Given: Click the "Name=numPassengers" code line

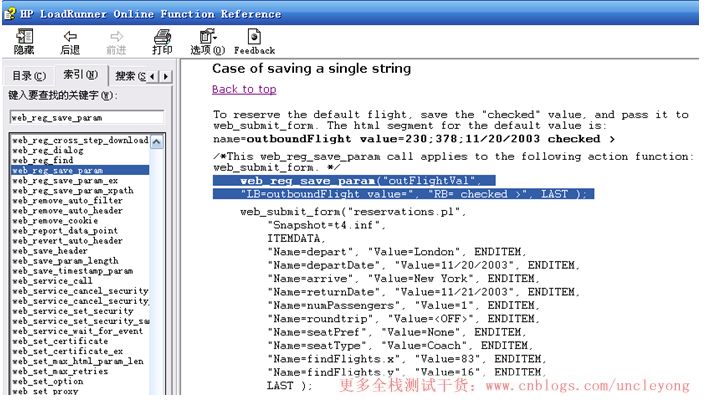Looking at the screenshot, I should [403, 305].
